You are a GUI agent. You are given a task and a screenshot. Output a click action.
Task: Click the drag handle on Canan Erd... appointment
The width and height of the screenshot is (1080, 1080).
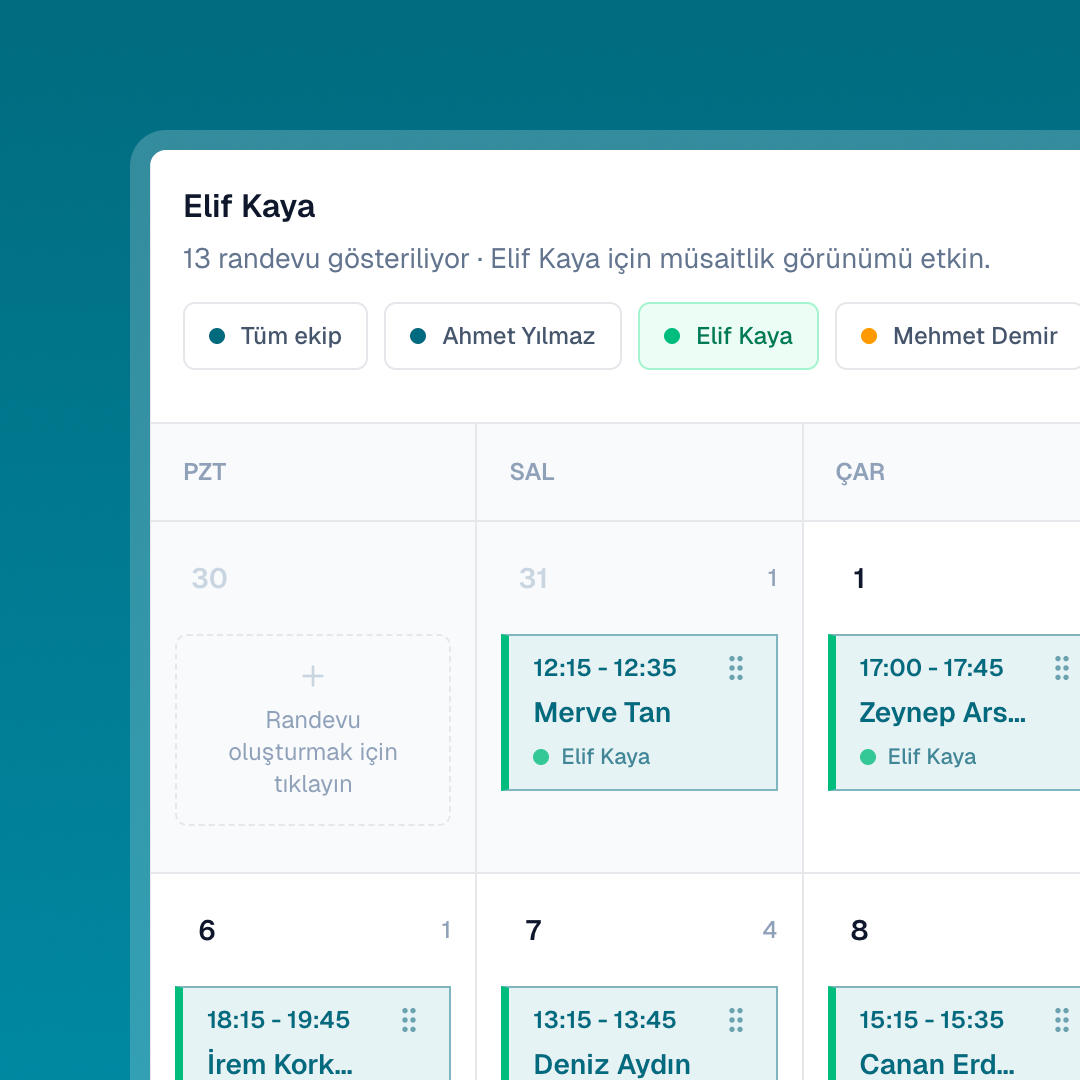(1061, 1020)
